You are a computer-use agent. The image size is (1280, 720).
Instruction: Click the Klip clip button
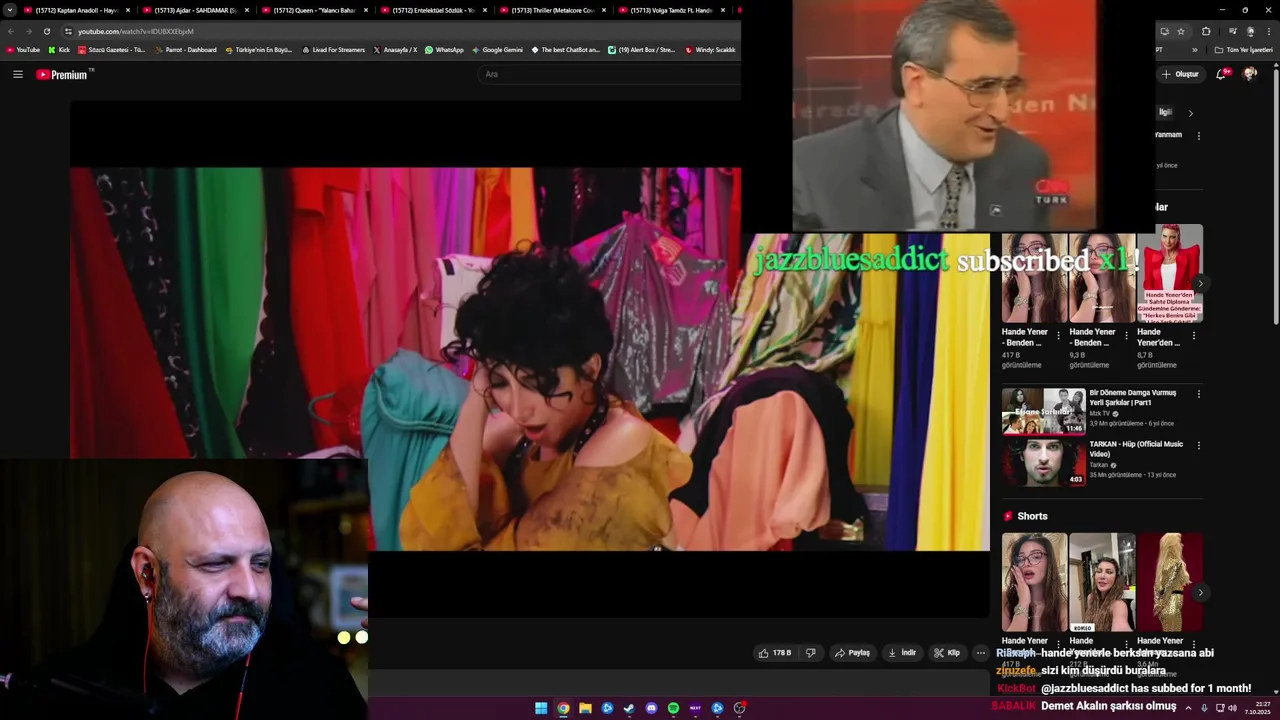[947, 653]
